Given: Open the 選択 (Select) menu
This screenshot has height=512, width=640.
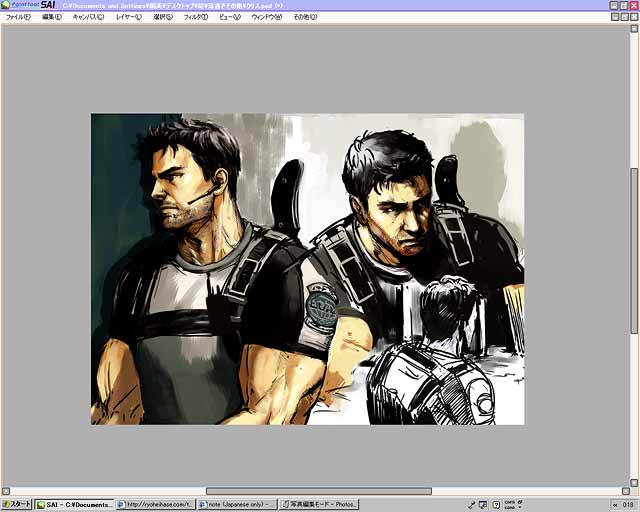Looking at the screenshot, I should pos(163,17).
